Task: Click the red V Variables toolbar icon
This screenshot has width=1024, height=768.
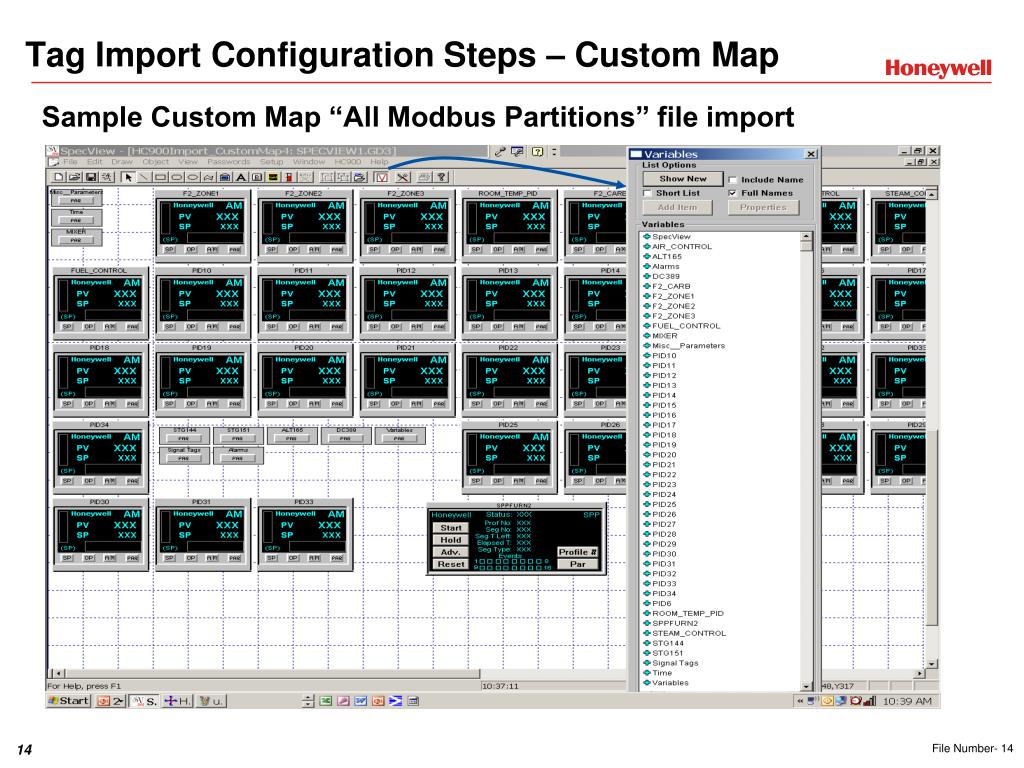Action: tap(382, 177)
